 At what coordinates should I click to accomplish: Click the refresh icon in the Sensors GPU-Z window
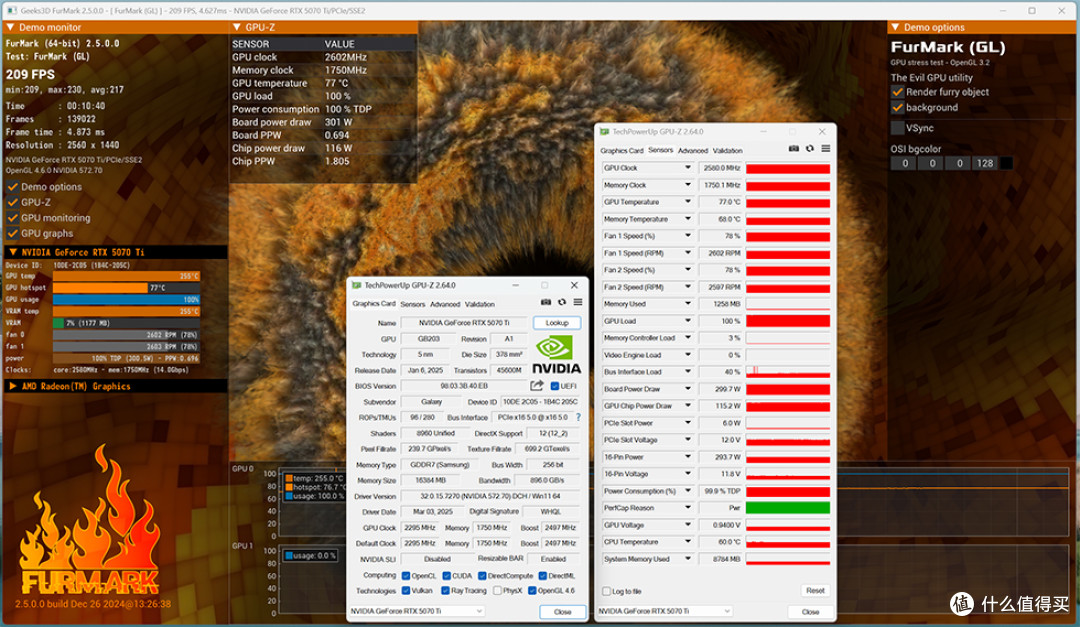tap(810, 149)
